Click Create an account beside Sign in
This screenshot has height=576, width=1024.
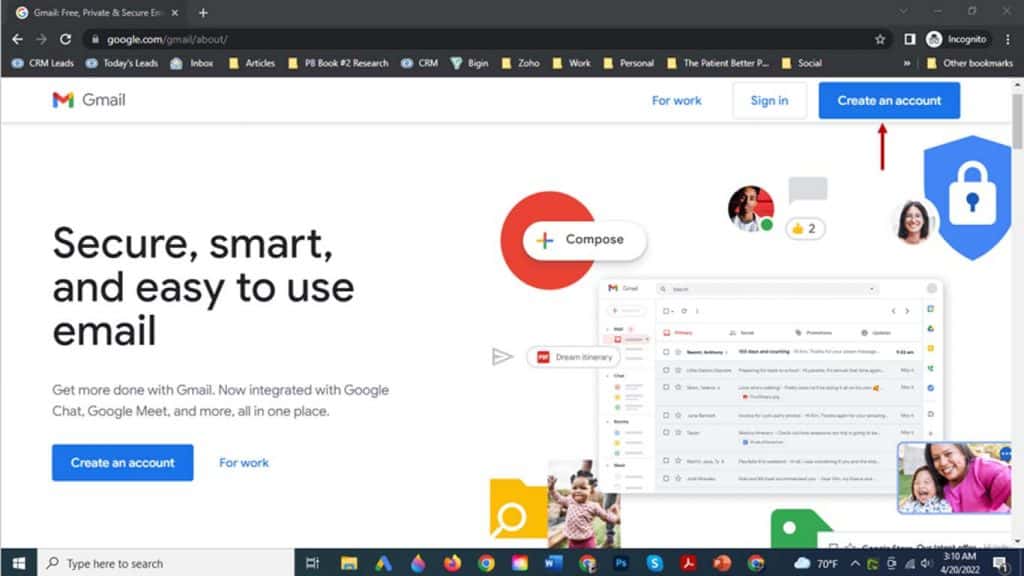889,101
